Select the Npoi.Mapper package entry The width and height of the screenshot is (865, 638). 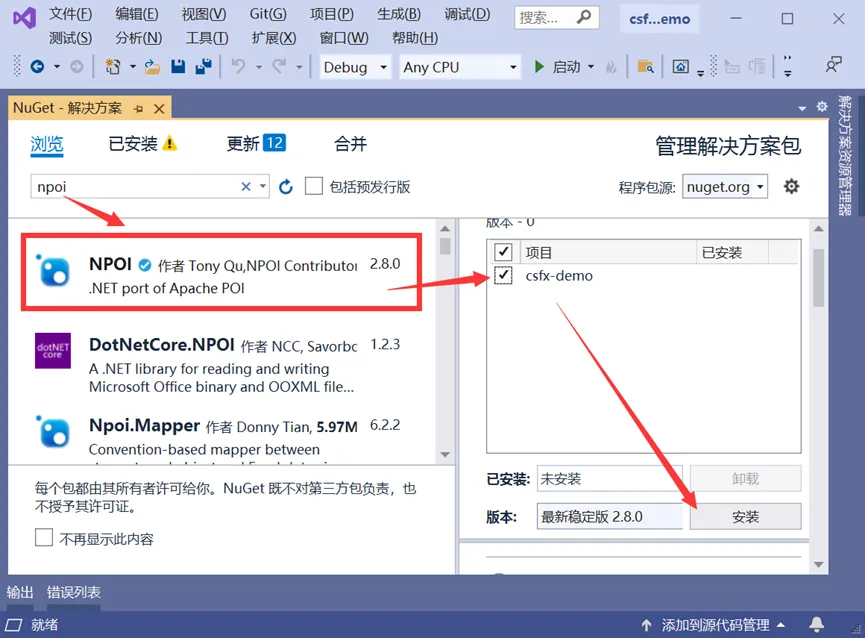click(222, 439)
